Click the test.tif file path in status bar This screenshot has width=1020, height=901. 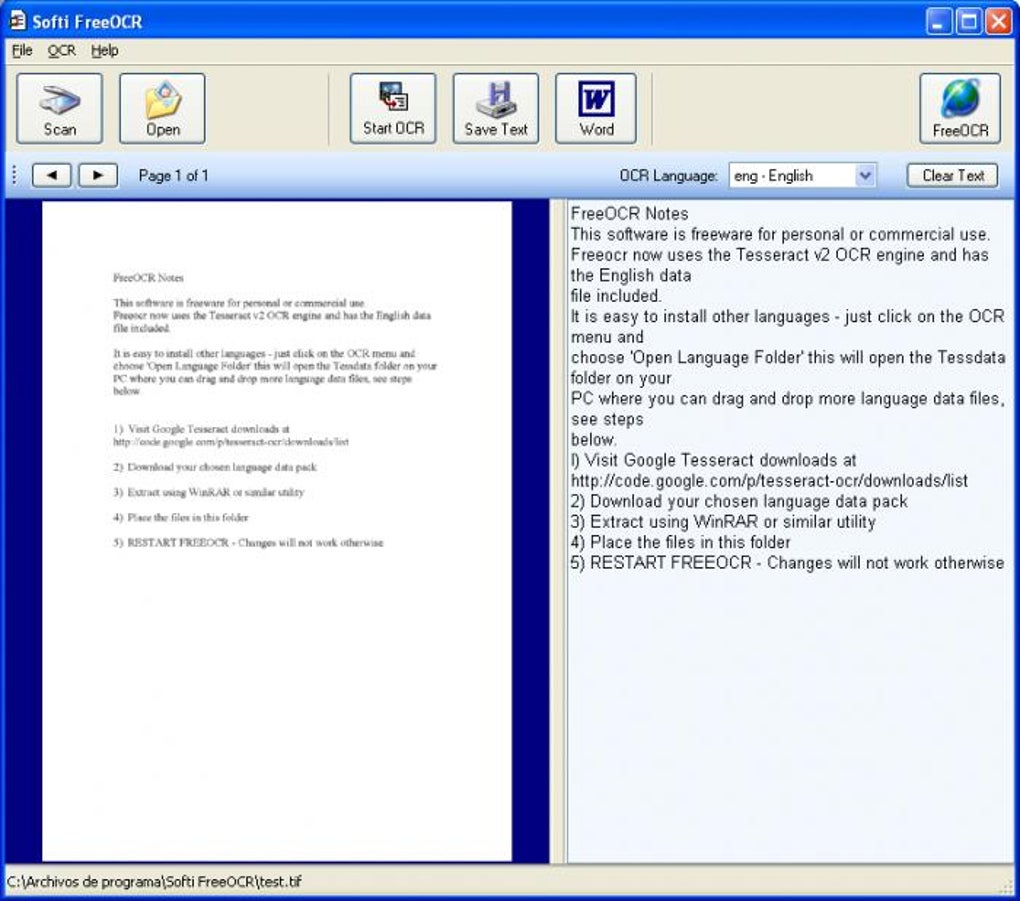(x=154, y=882)
